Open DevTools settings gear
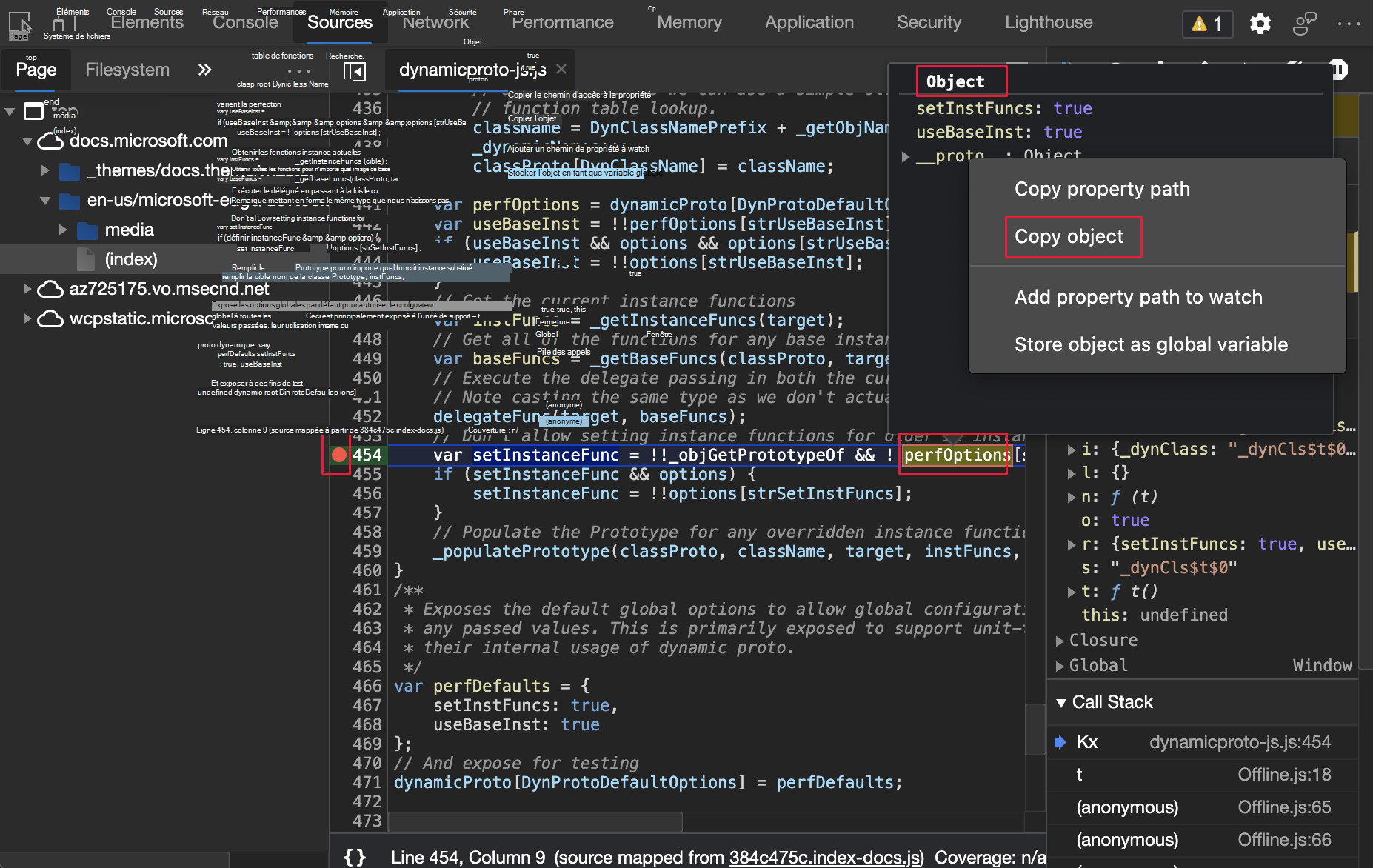1373x868 pixels. coord(1260,24)
